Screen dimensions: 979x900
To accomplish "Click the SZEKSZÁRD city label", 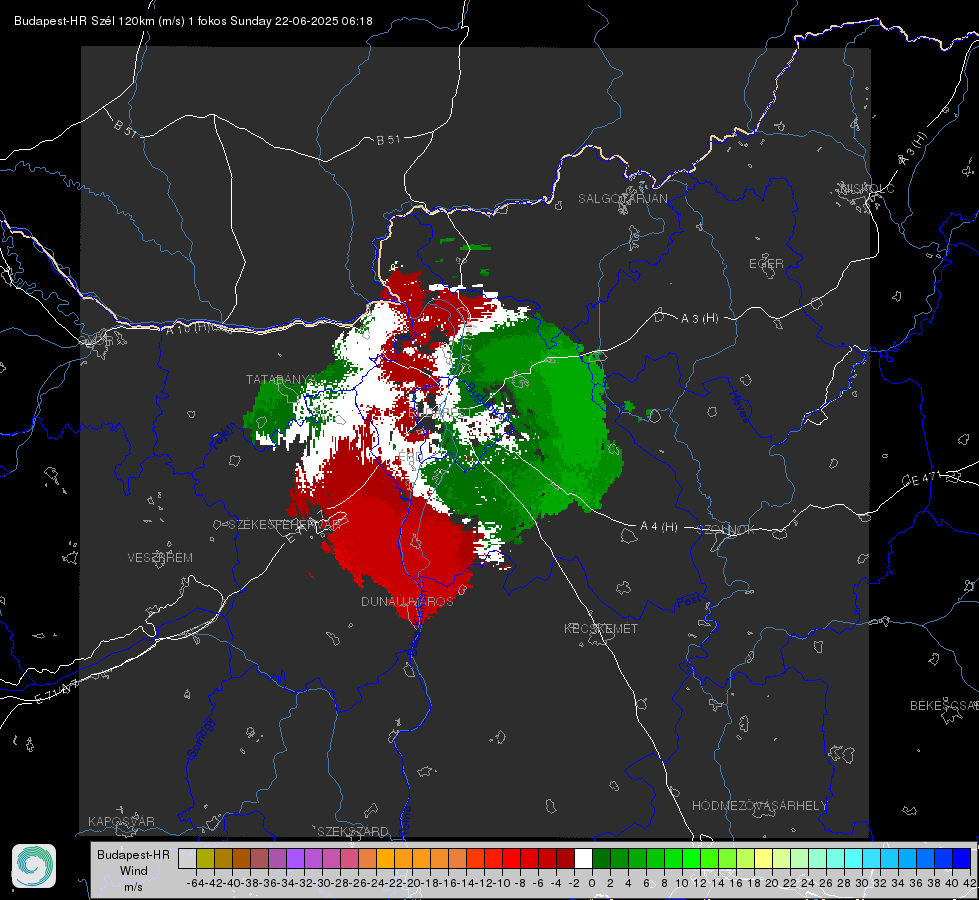I will click(x=353, y=831).
